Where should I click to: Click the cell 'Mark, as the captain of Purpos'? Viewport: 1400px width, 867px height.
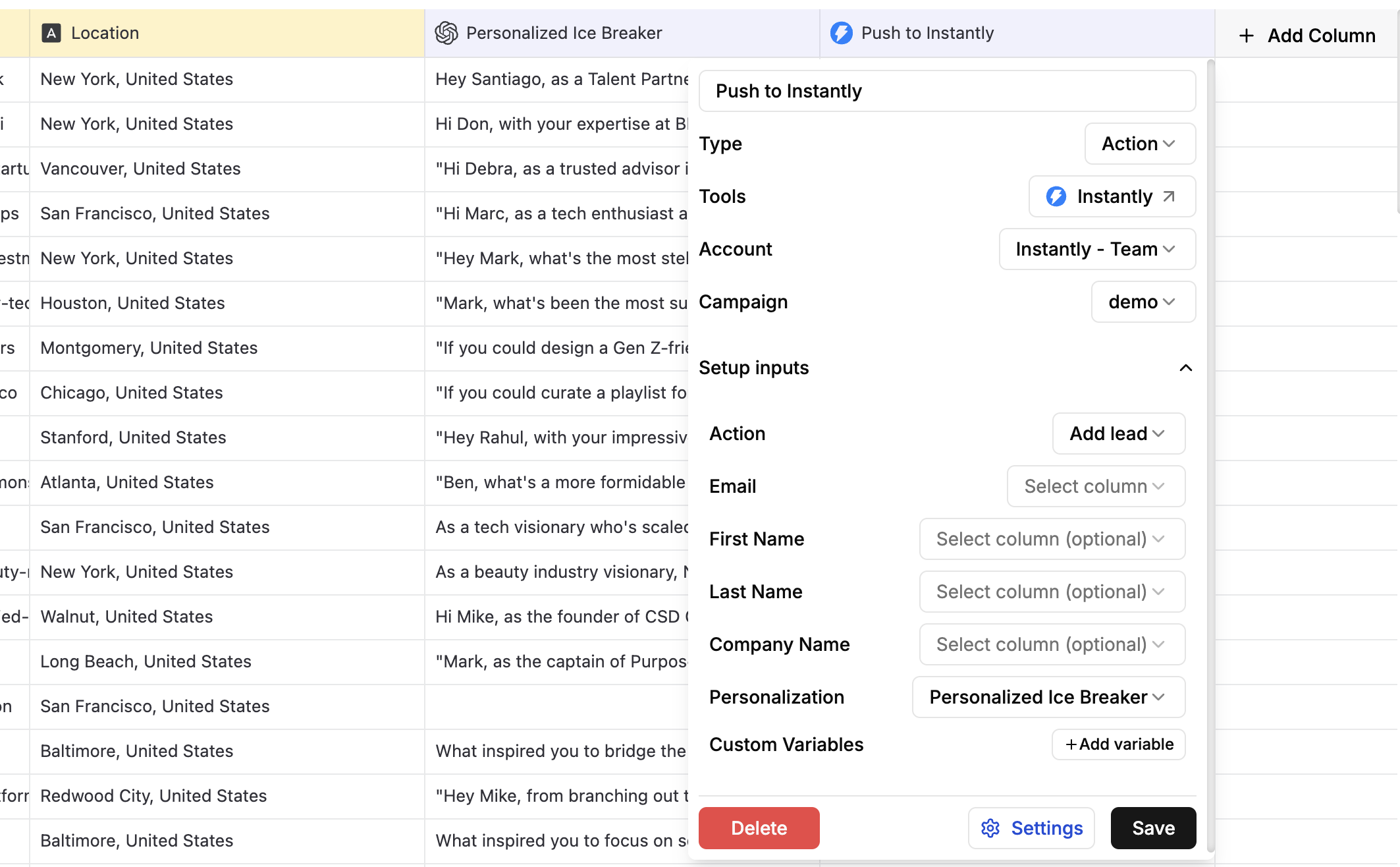(x=557, y=661)
